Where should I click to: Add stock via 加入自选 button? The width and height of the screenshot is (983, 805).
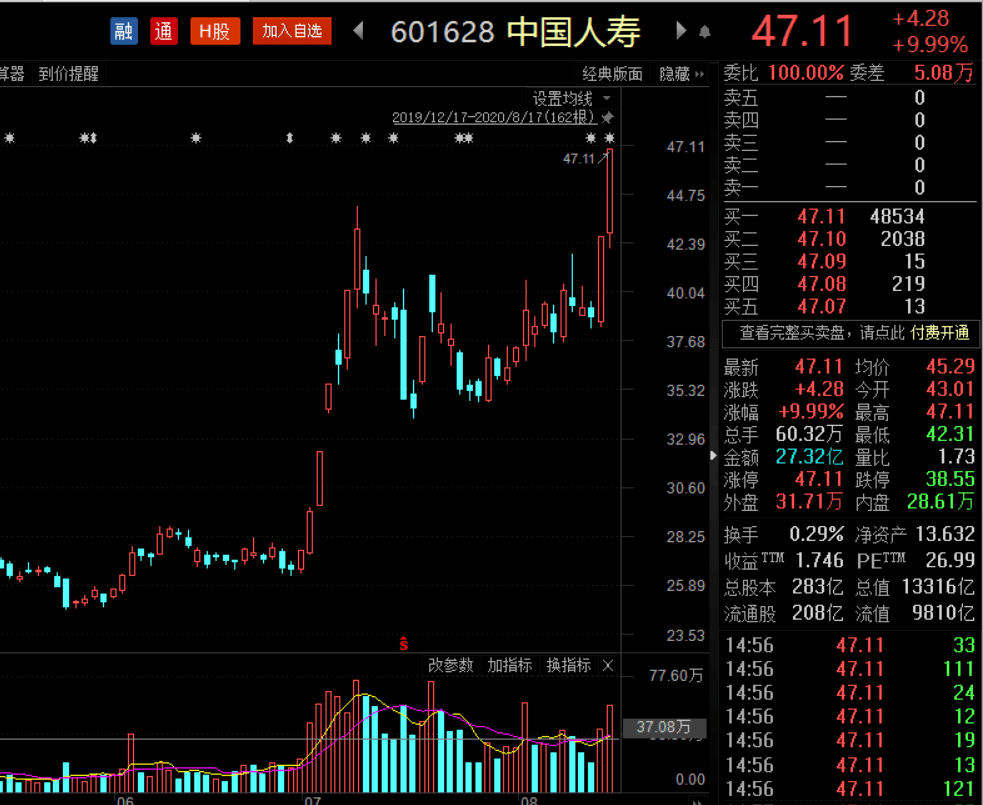click(x=292, y=31)
